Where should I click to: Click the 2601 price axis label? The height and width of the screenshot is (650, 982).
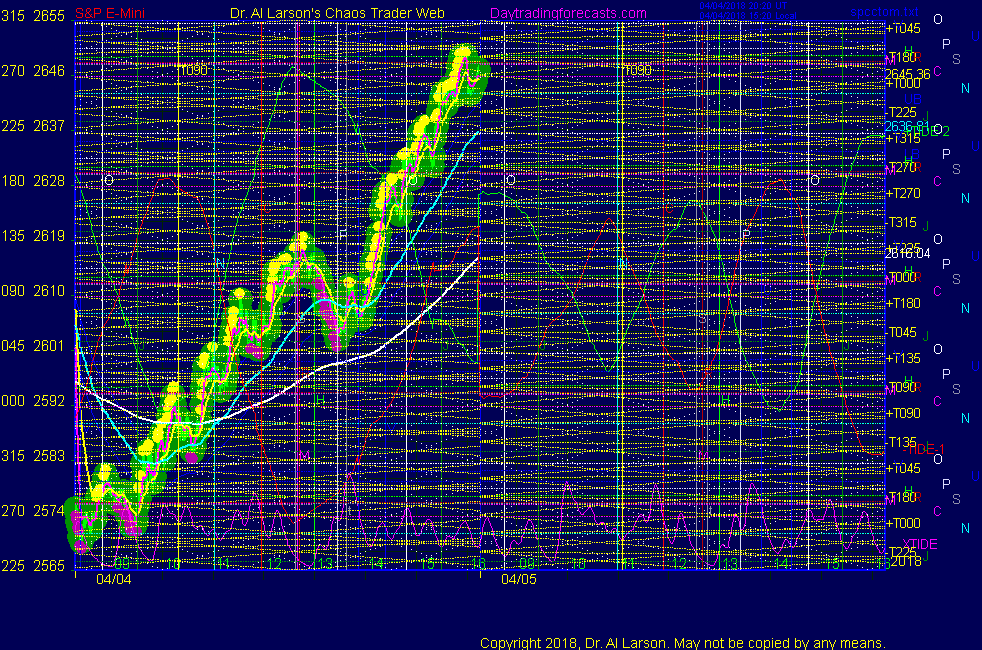49,346
